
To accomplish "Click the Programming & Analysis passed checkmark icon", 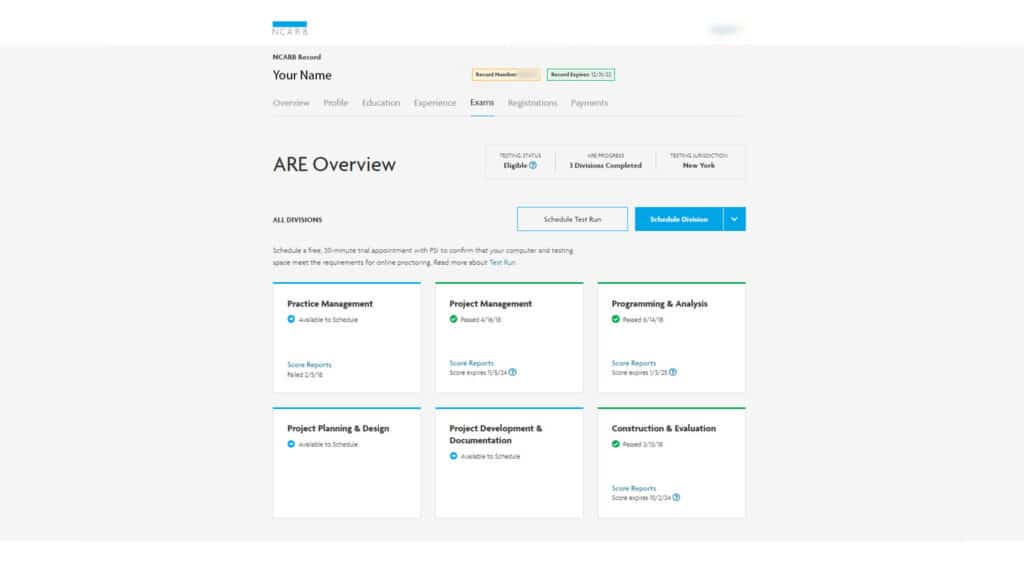I will pyautogui.click(x=615, y=319).
